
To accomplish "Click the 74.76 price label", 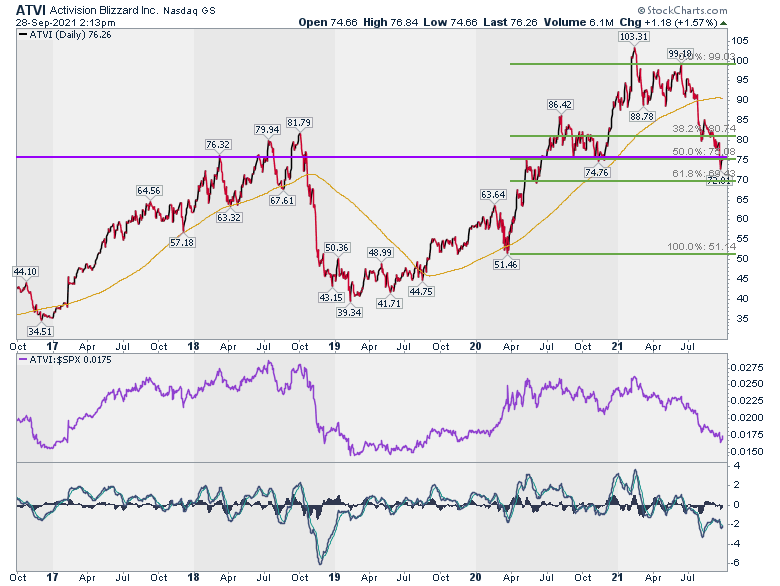I will (596, 173).
